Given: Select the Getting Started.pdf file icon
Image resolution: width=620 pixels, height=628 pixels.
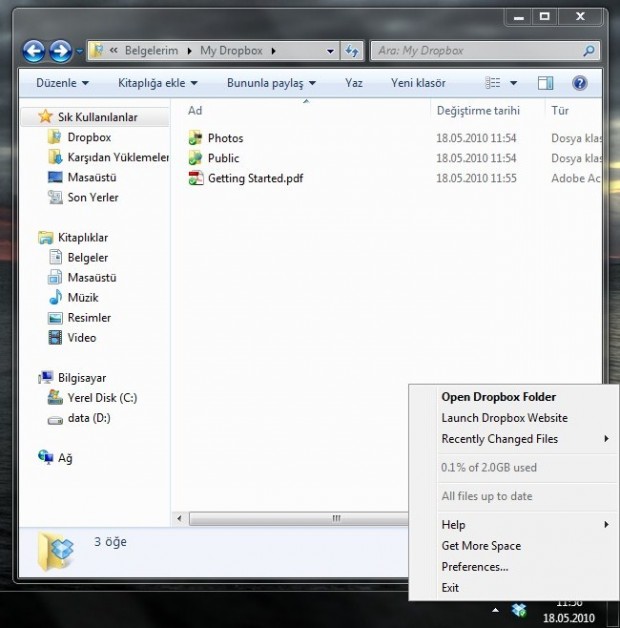Looking at the screenshot, I should (195, 178).
